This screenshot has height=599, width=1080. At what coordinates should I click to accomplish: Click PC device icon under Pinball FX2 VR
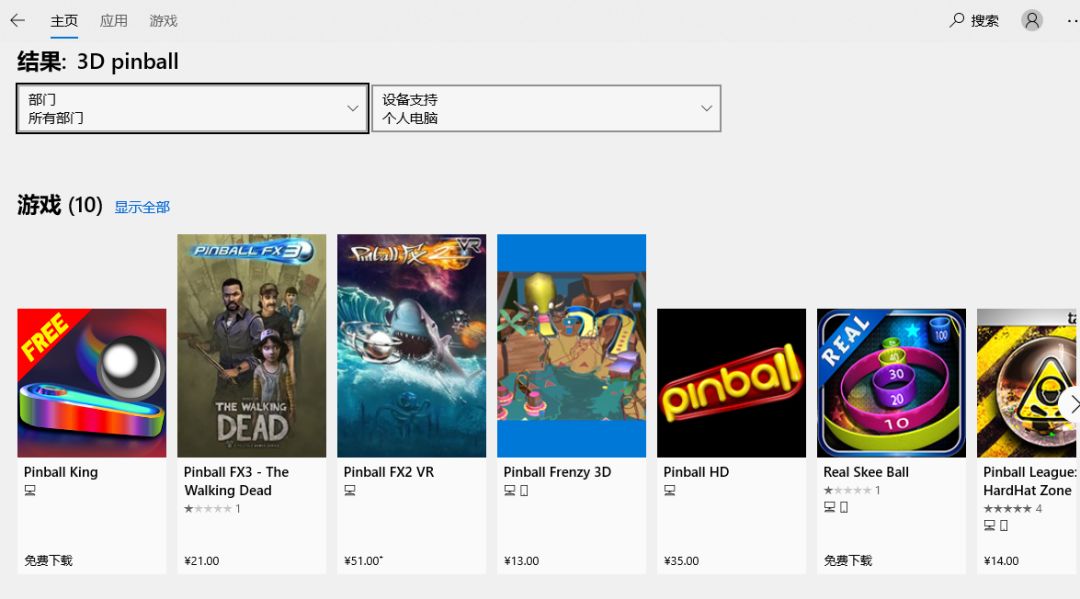(x=350, y=490)
